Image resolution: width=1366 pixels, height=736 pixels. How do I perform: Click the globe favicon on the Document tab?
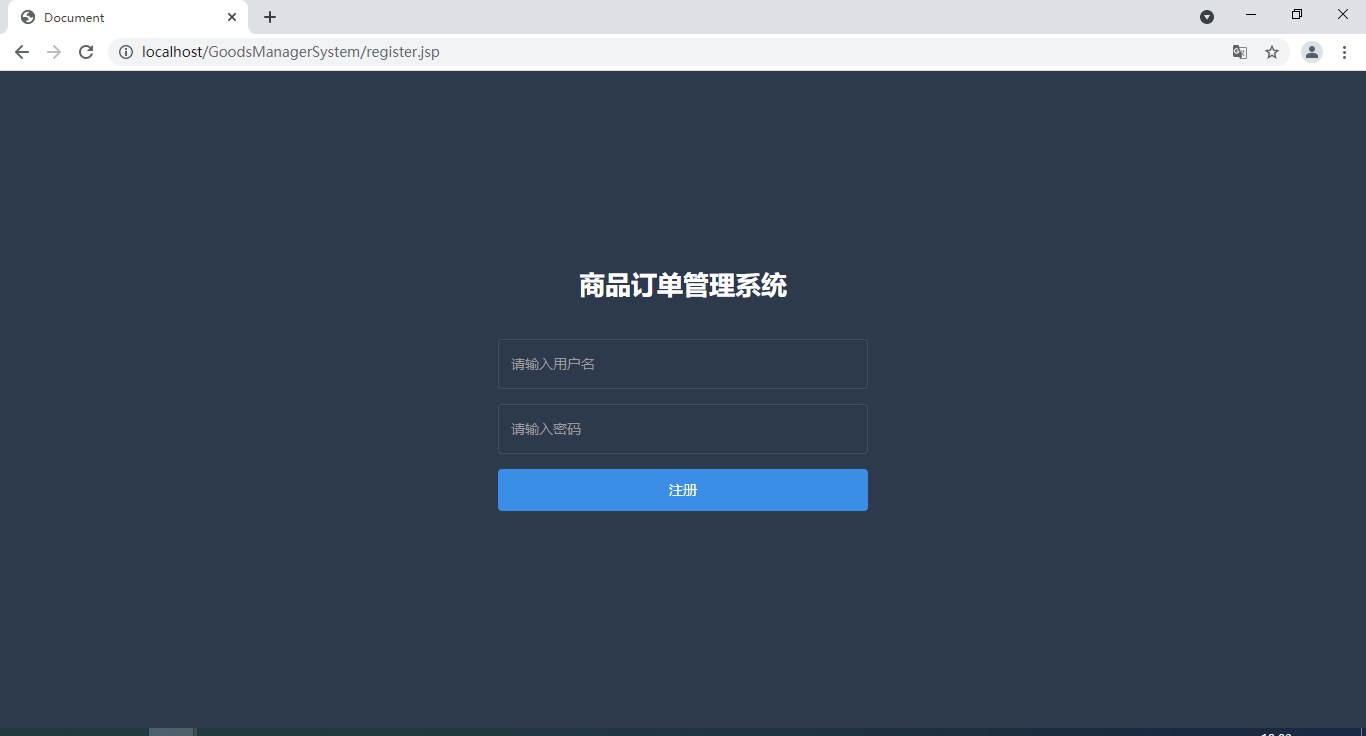[28, 17]
